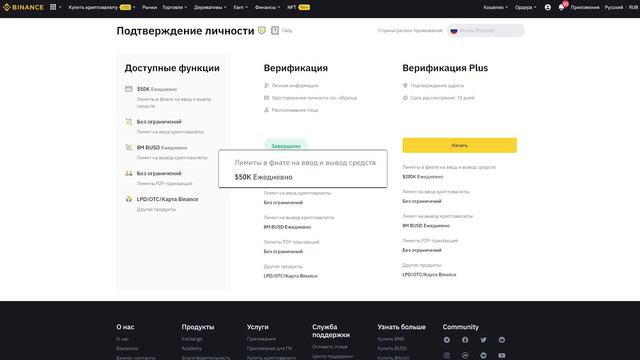Expand the Деривативы menu
640x360 pixels.
pyautogui.click(x=210, y=7)
